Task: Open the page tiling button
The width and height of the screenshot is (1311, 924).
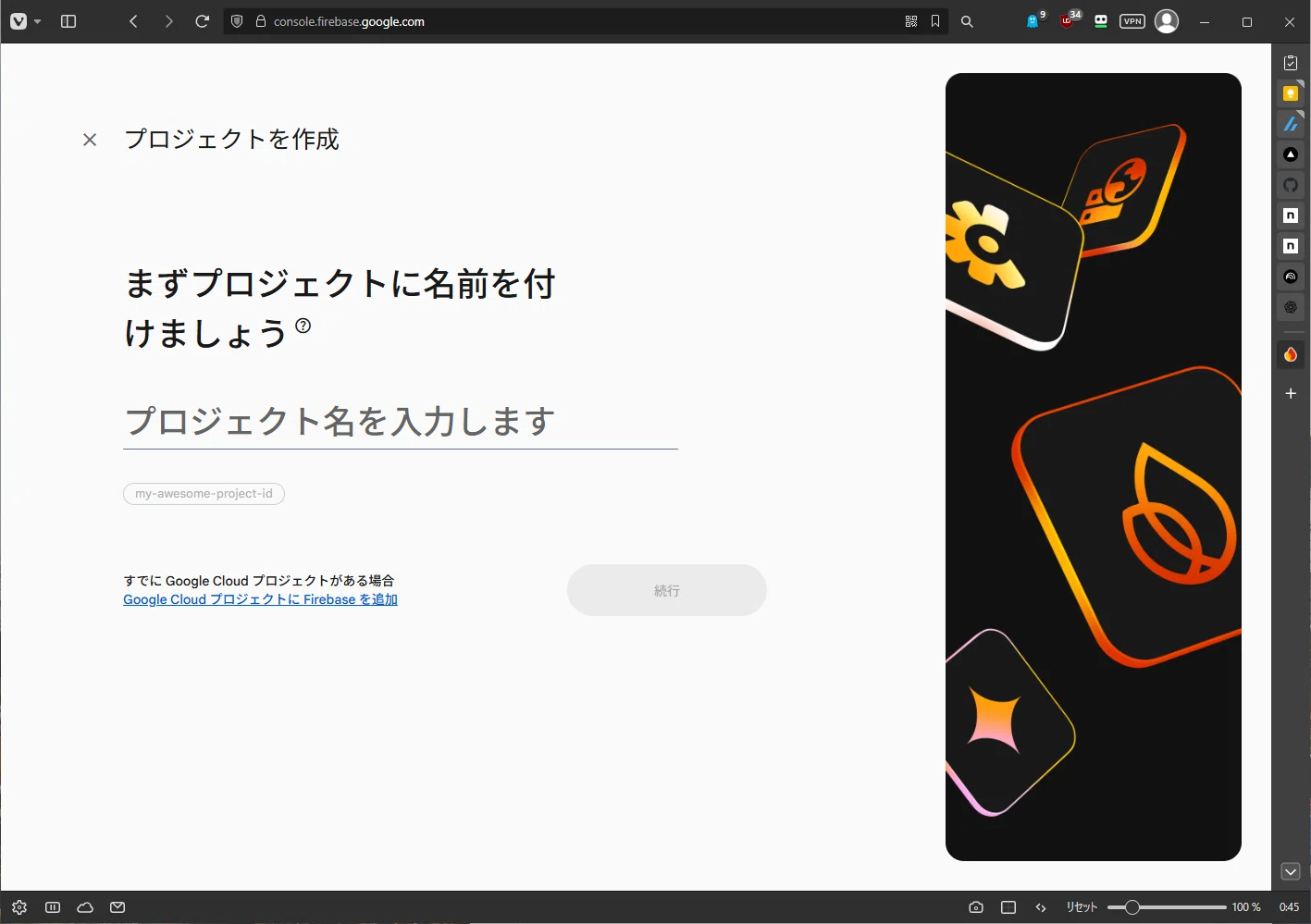Action: coord(1008,907)
